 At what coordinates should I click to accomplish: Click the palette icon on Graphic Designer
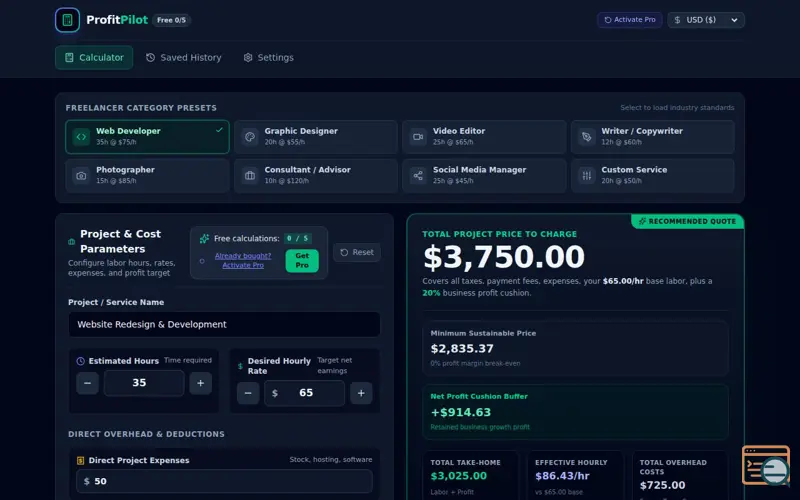[249, 137]
